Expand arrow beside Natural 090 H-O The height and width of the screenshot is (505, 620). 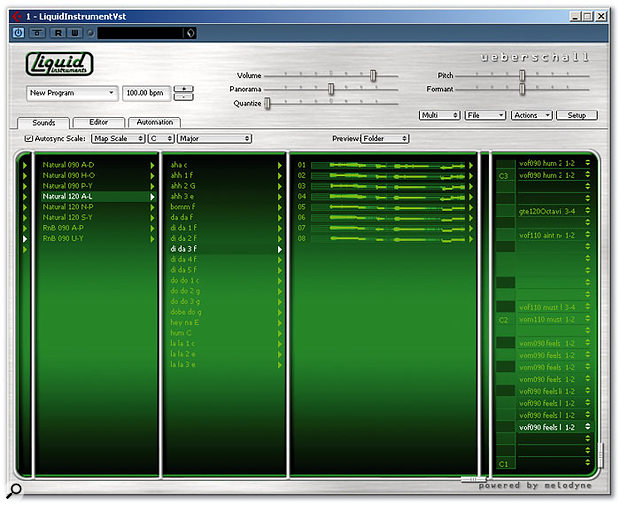[x=152, y=176]
